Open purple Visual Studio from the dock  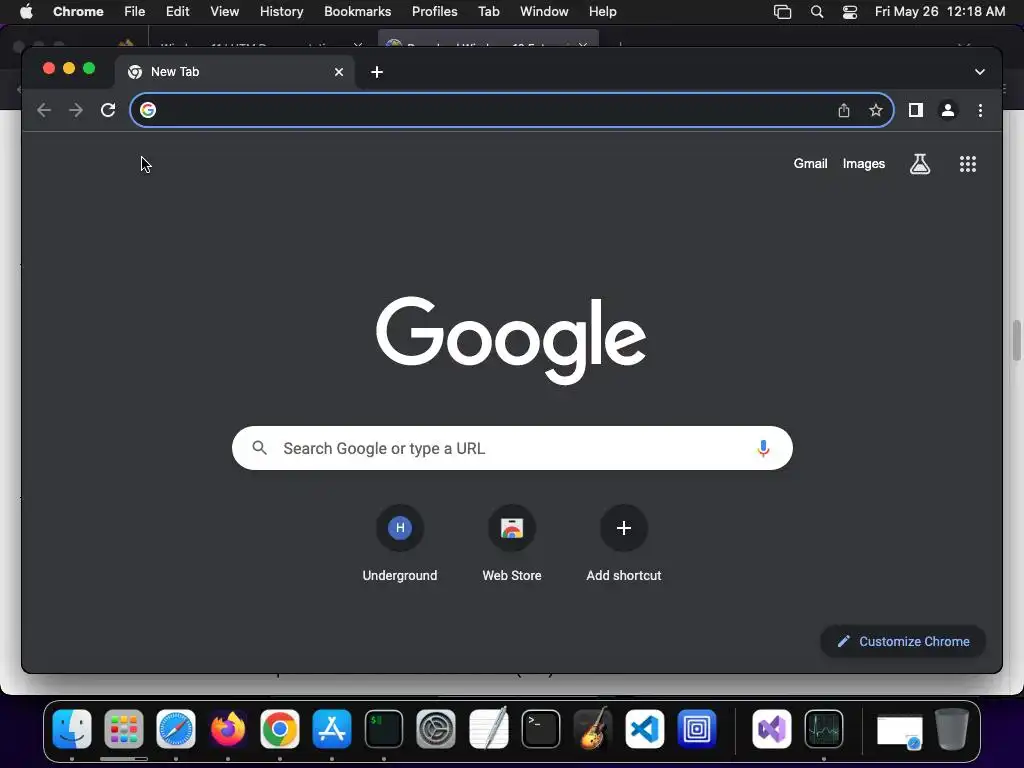[771, 729]
